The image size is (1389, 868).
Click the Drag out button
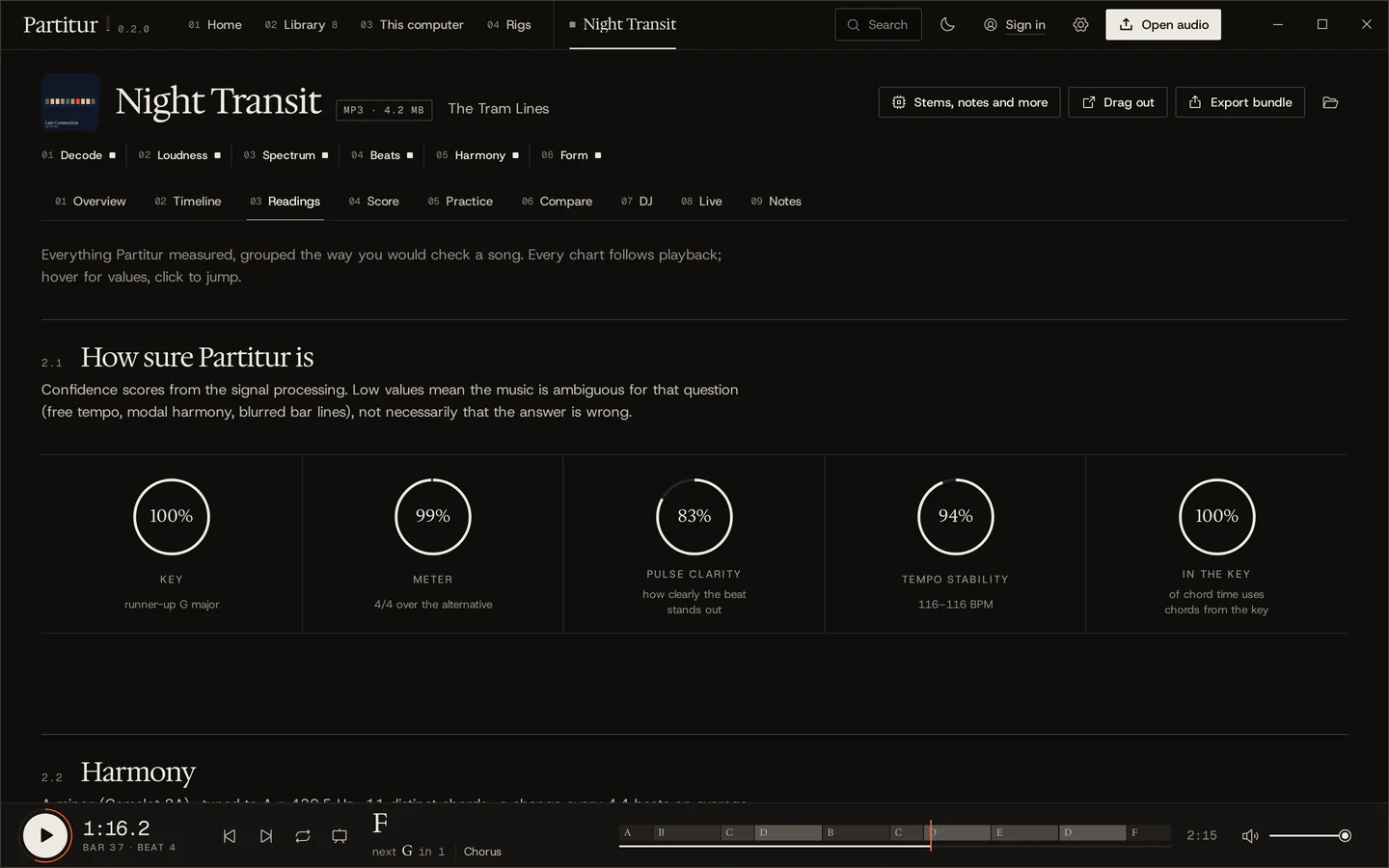pos(1118,102)
